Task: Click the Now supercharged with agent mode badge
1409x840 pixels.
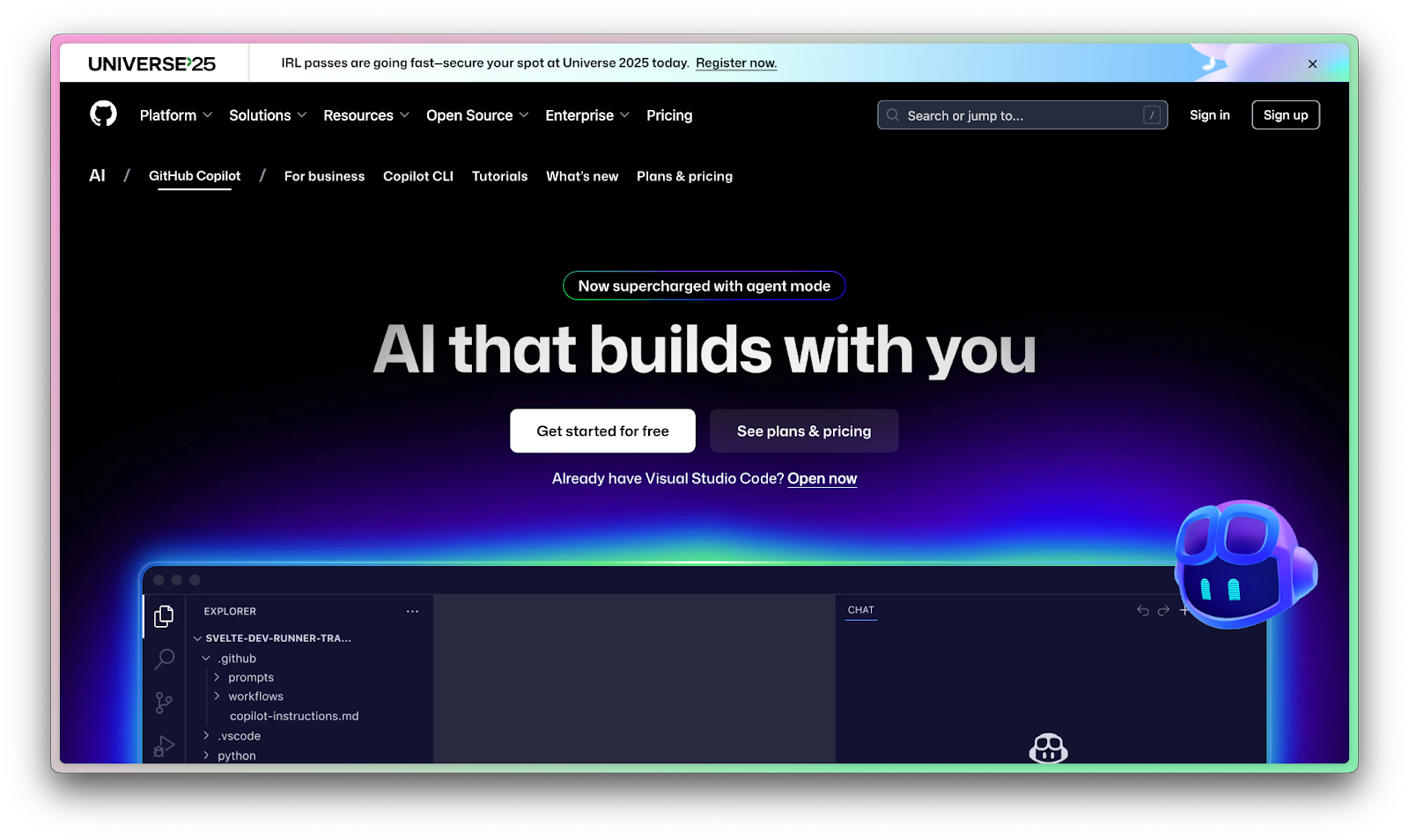Action: pos(704,286)
